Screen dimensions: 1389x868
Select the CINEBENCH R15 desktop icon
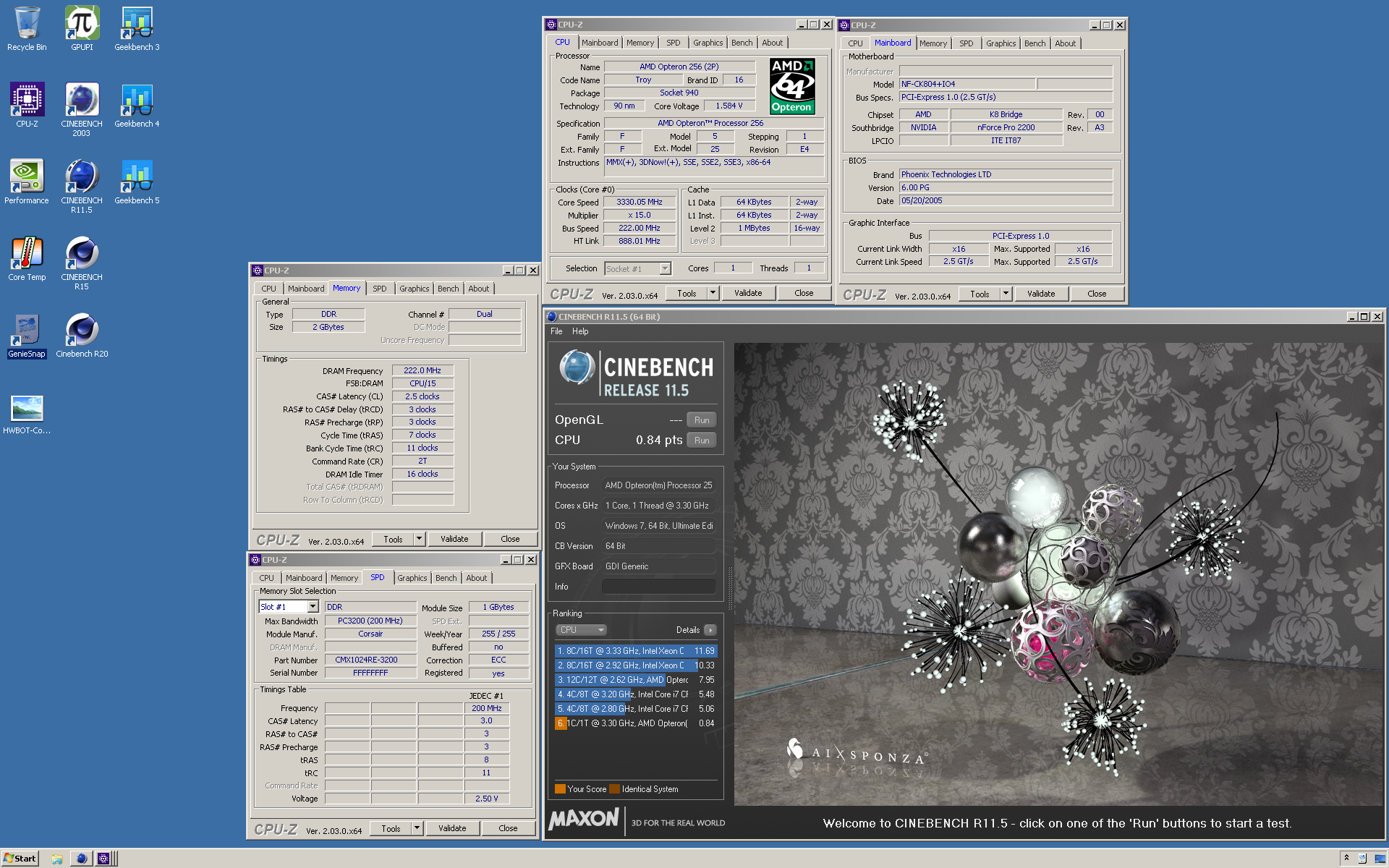pos(82,263)
